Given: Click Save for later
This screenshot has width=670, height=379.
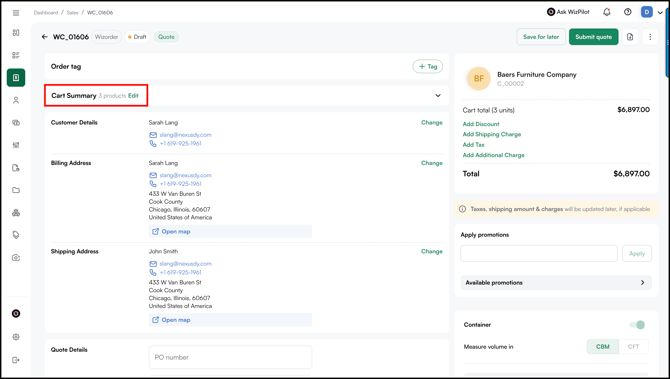Looking at the screenshot, I should (x=541, y=37).
